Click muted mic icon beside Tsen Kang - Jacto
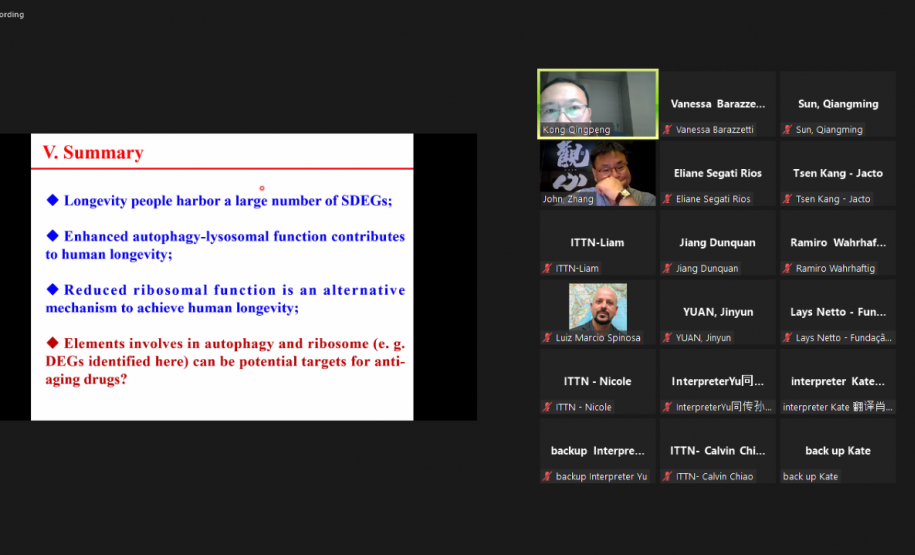This screenshot has height=555, width=915. (788, 199)
